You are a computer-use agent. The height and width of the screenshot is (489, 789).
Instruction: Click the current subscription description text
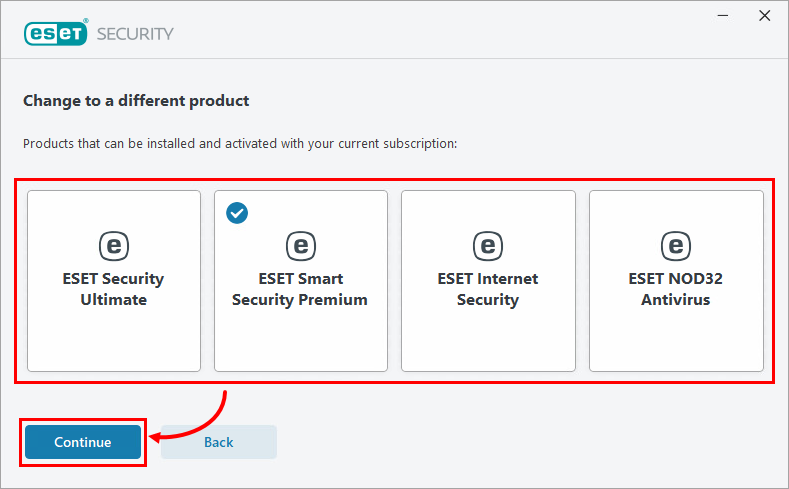pyautogui.click(x=240, y=144)
